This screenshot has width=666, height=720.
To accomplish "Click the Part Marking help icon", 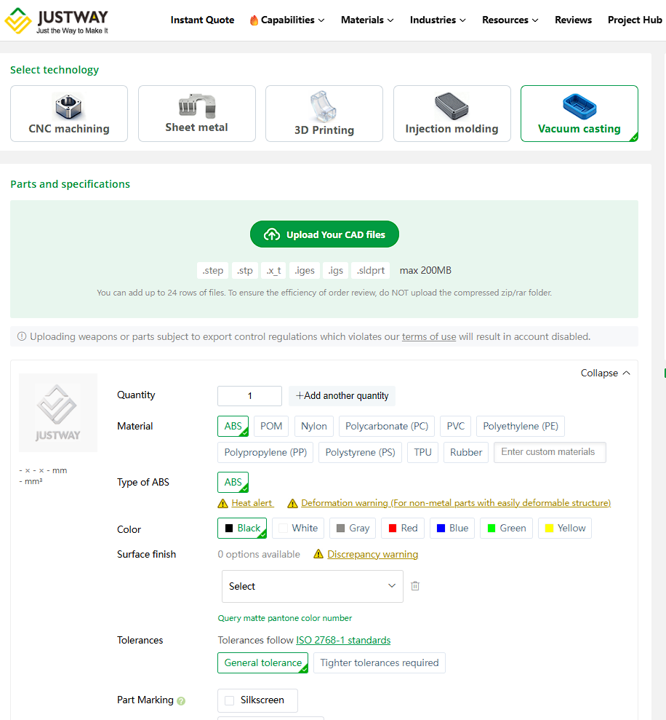I will click(181, 701).
